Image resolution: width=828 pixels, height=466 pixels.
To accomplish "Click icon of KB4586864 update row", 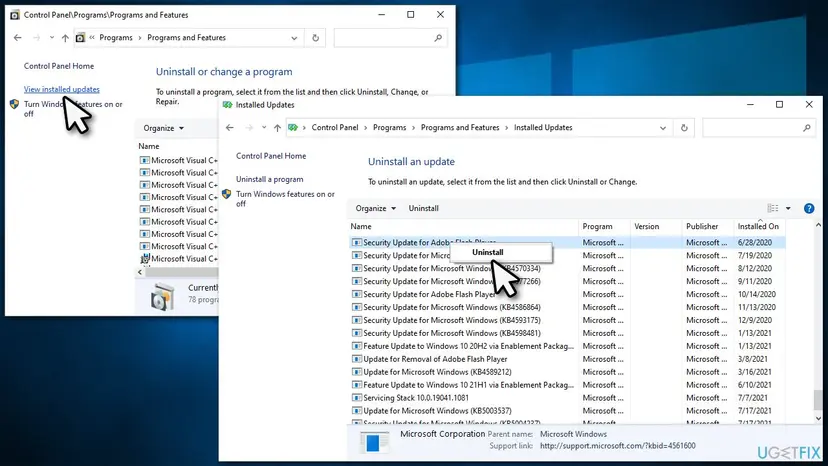I will point(356,307).
